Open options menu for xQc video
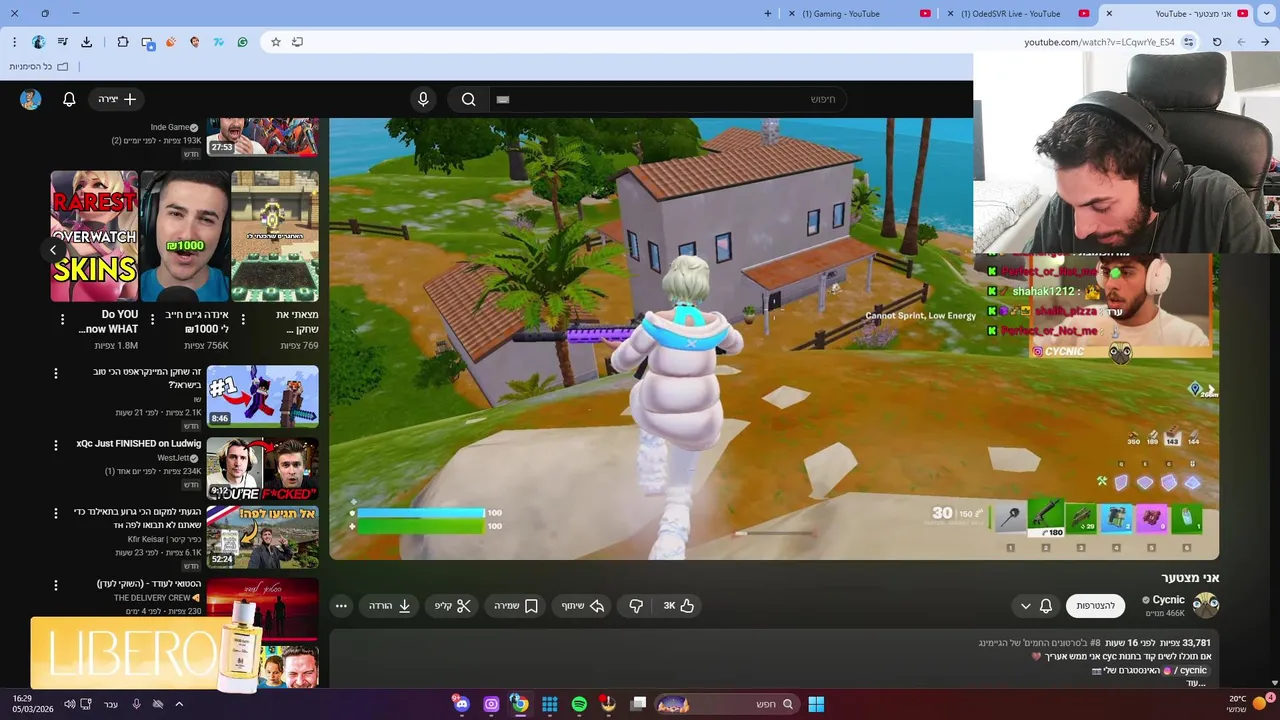 pyautogui.click(x=56, y=444)
